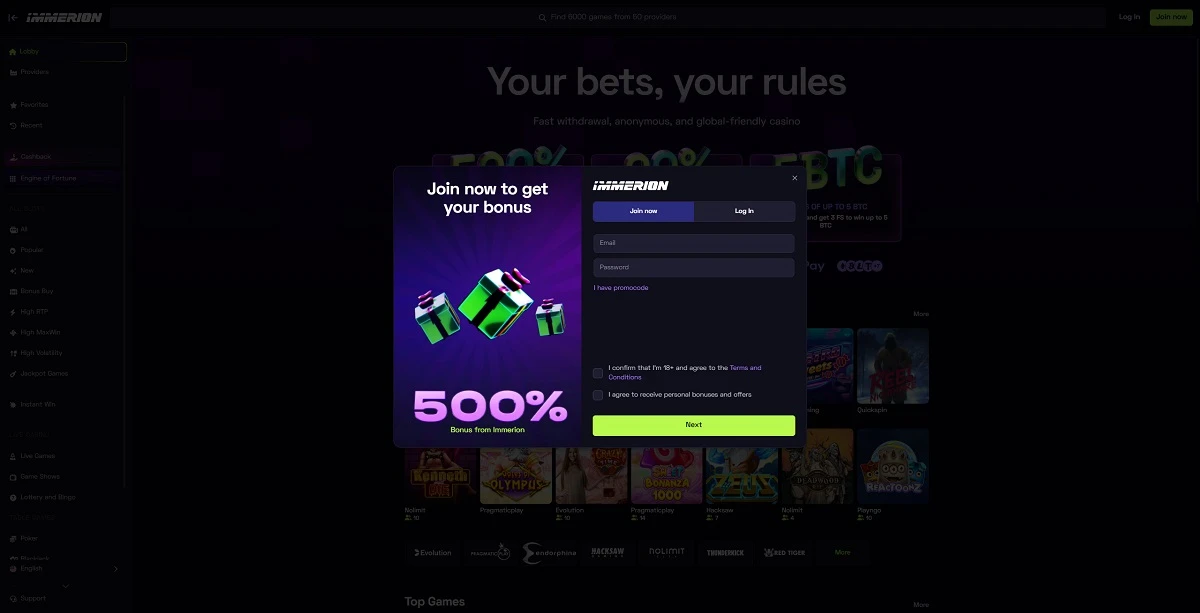Select the Join now tab
Image resolution: width=1200 pixels, height=613 pixels.
tap(643, 211)
